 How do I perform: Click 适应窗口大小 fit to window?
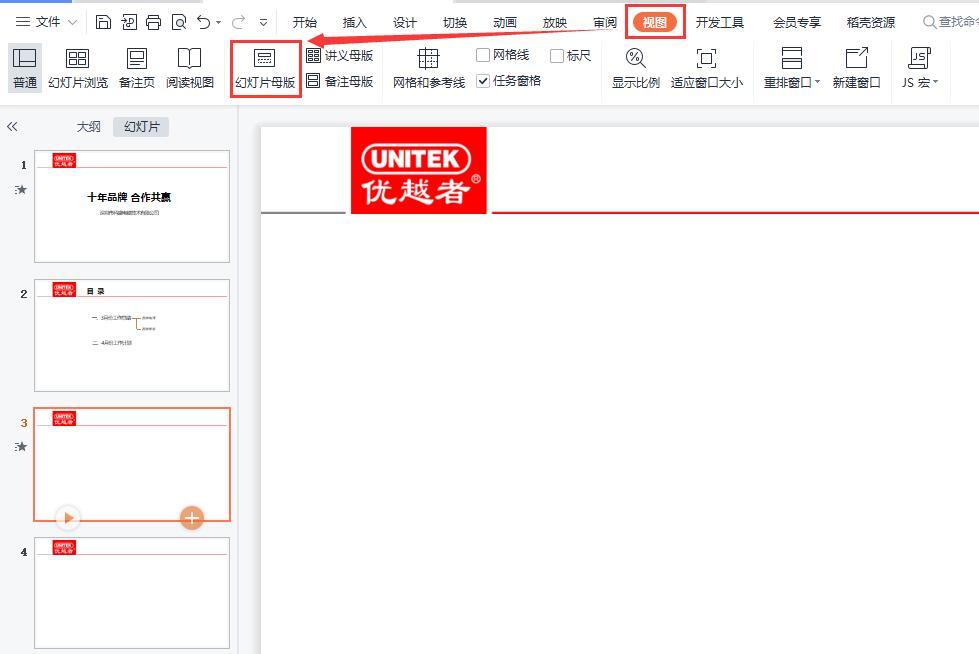(707, 67)
